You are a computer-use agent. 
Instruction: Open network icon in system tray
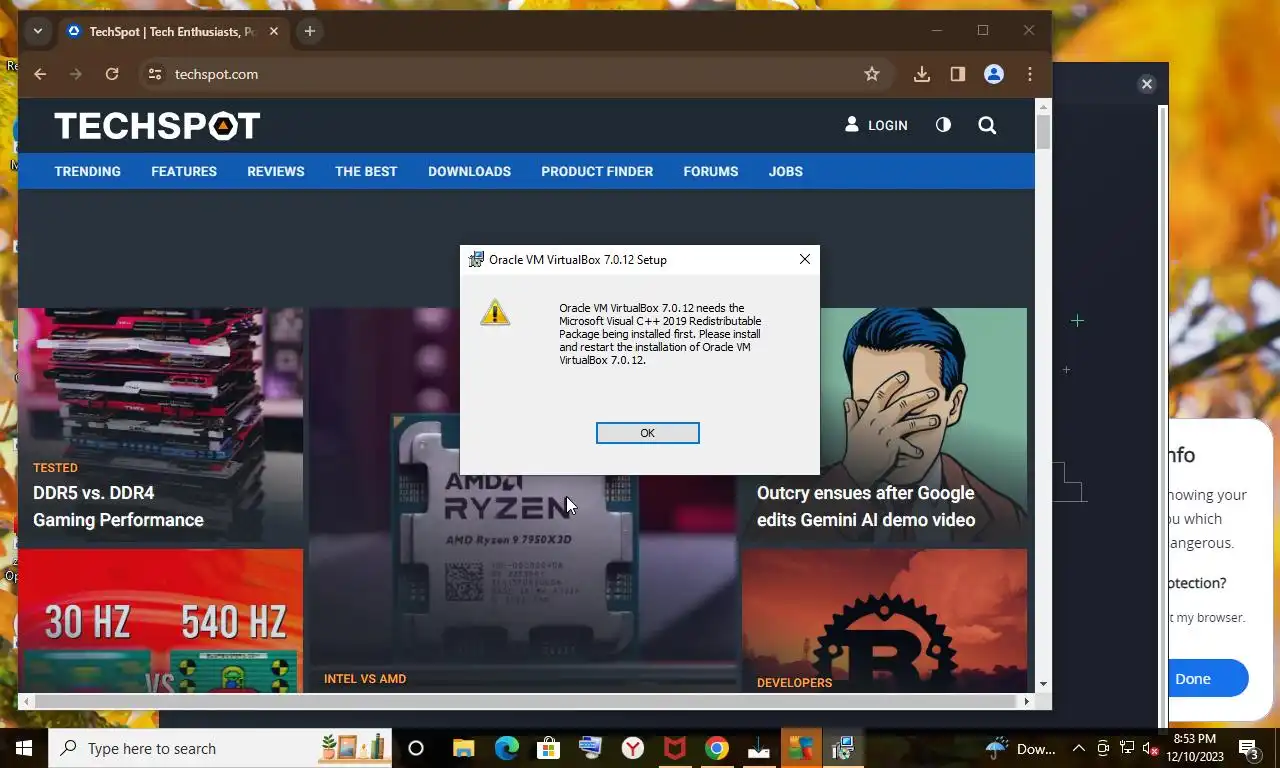[1127, 748]
